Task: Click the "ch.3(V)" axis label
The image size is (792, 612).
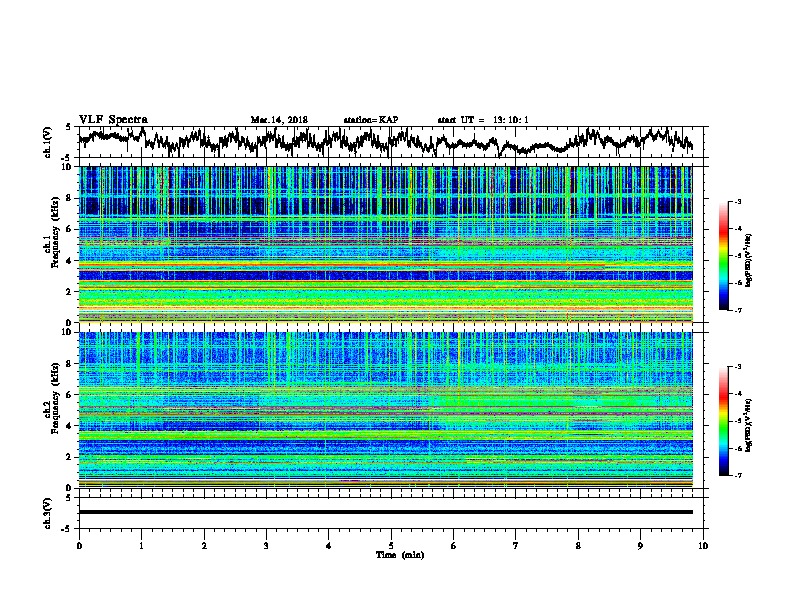Action: 48,513
